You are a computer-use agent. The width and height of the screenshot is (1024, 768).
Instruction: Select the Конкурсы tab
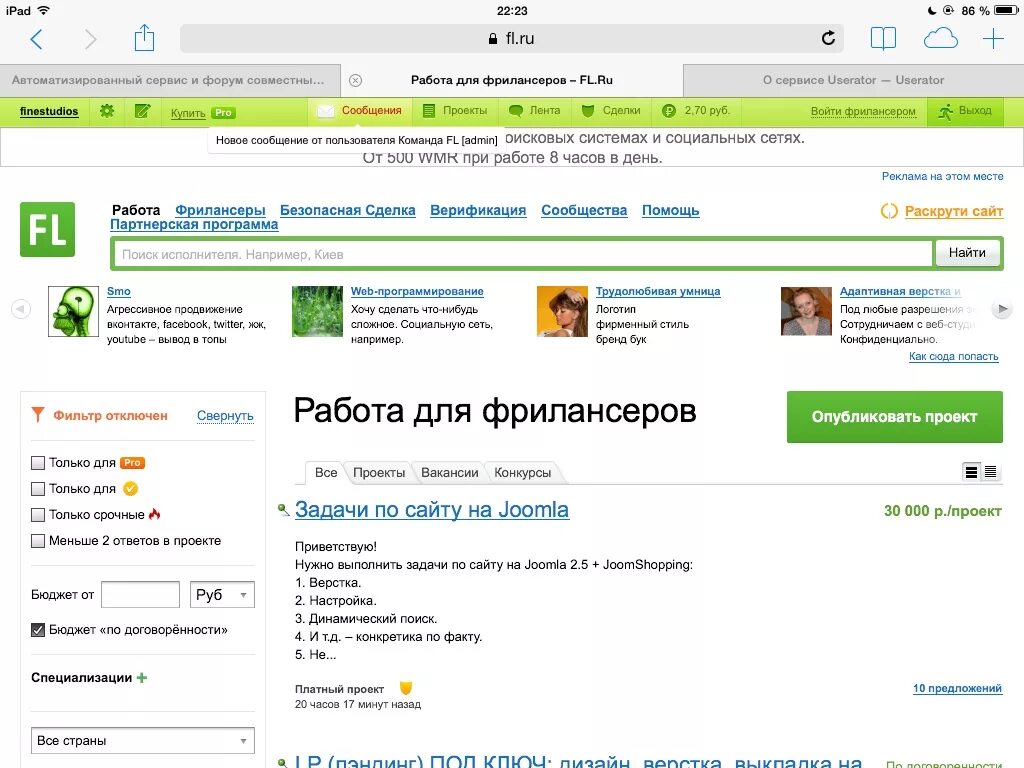click(522, 472)
